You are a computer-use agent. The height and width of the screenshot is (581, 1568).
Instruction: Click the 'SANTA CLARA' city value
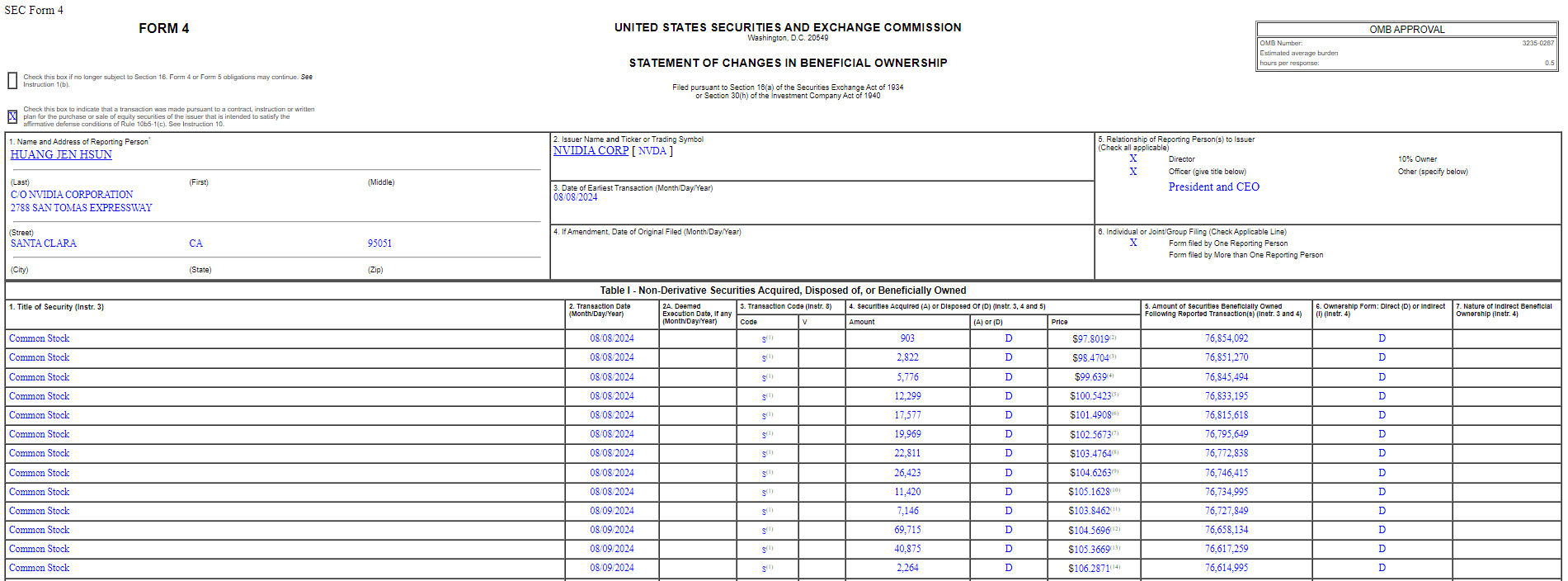tap(43, 243)
